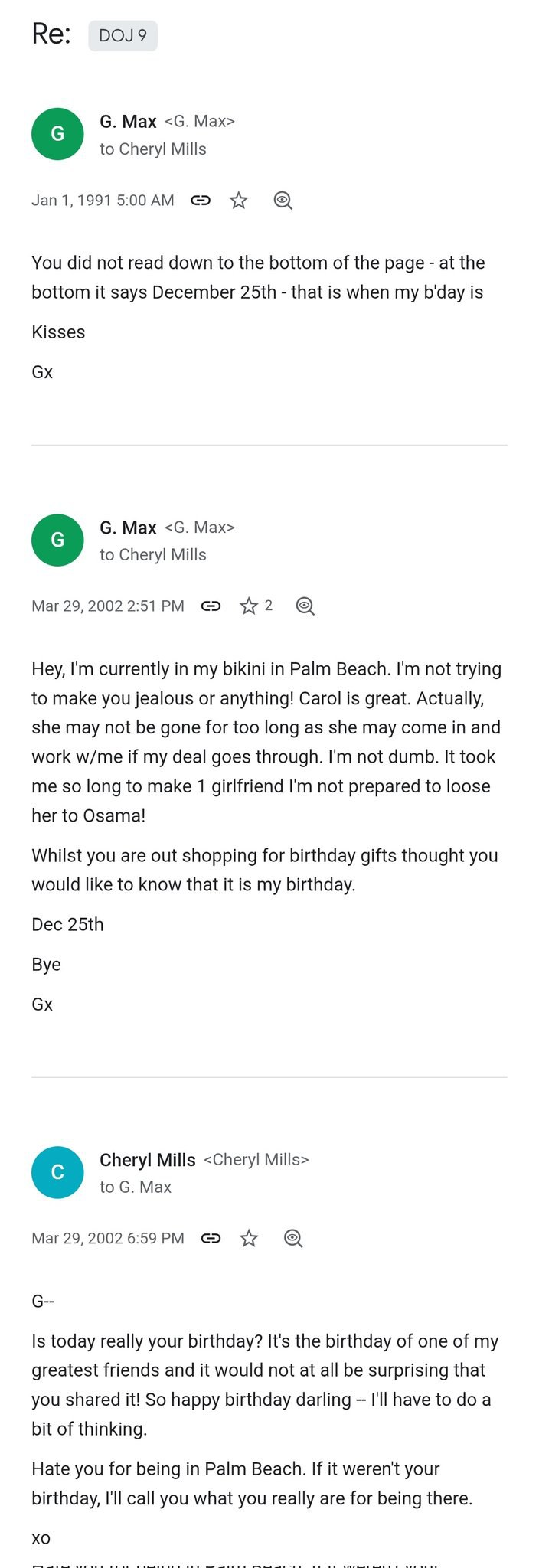Expand 'to Cheryl Mills' recipients in second email

pos(153,555)
